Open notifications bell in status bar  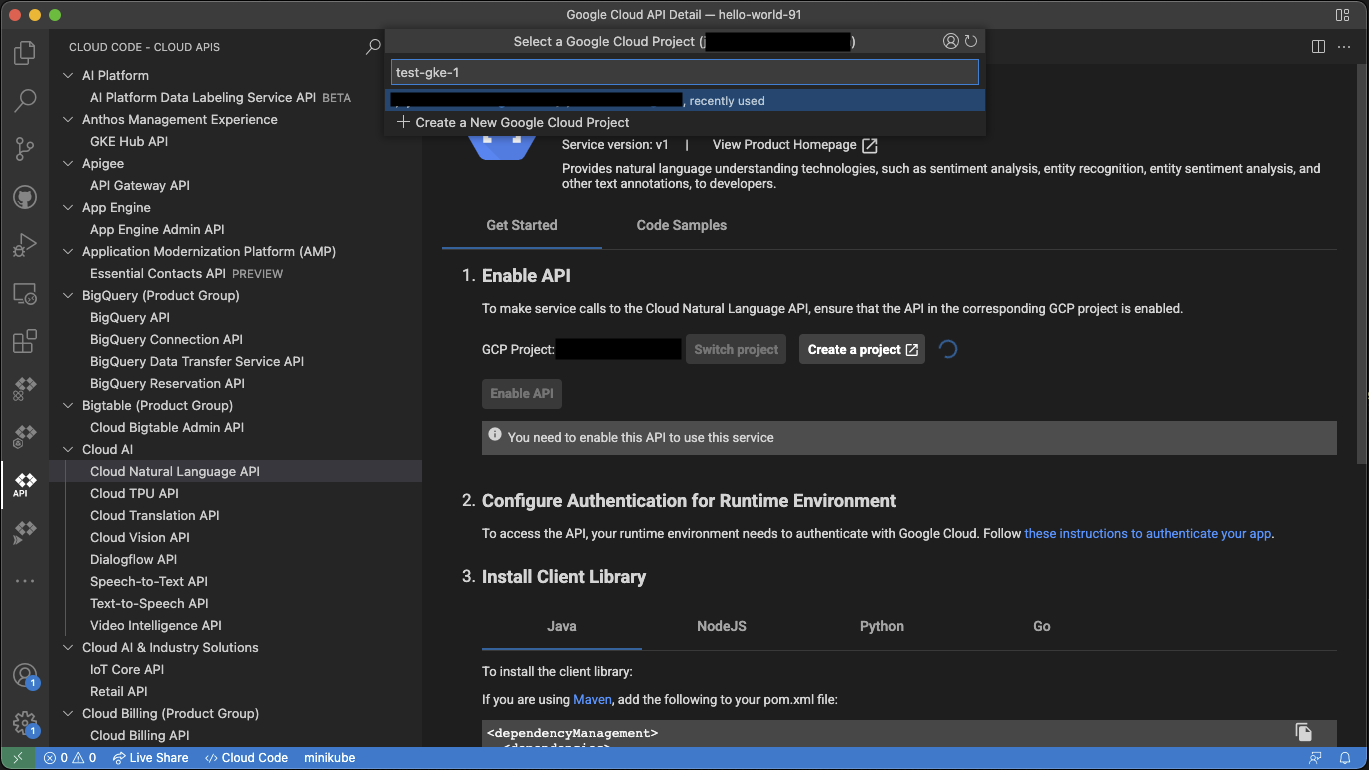[x=1346, y=758]
